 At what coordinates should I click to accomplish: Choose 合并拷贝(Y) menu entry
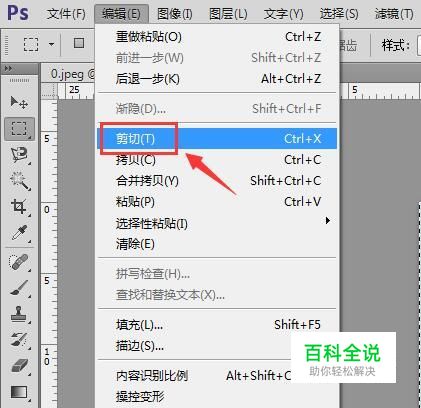tap(217, 181)
